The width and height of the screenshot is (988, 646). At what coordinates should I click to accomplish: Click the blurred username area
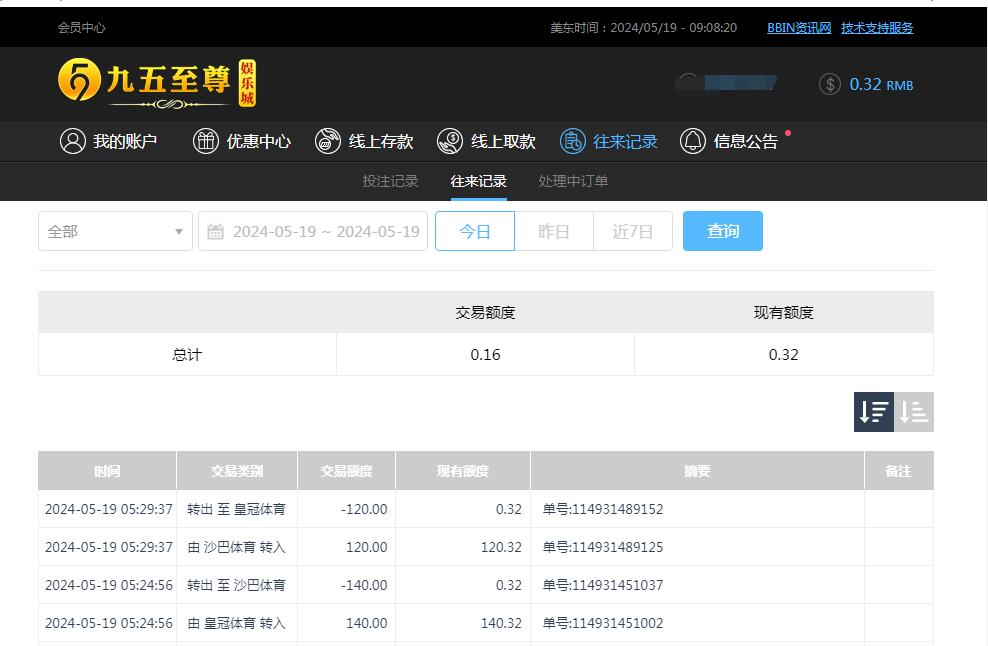click(x=726, y=83)
